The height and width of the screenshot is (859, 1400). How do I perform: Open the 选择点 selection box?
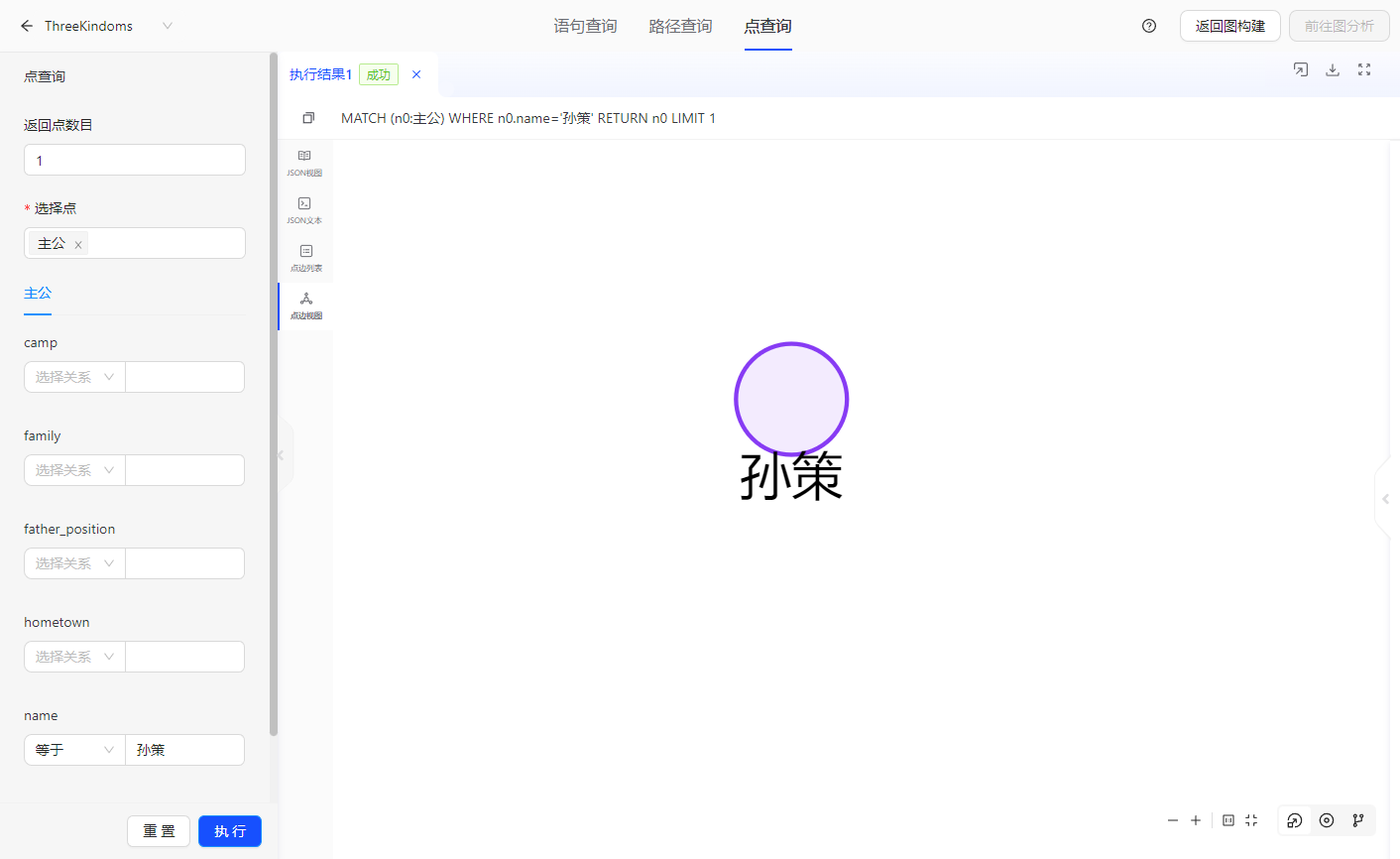135,243
